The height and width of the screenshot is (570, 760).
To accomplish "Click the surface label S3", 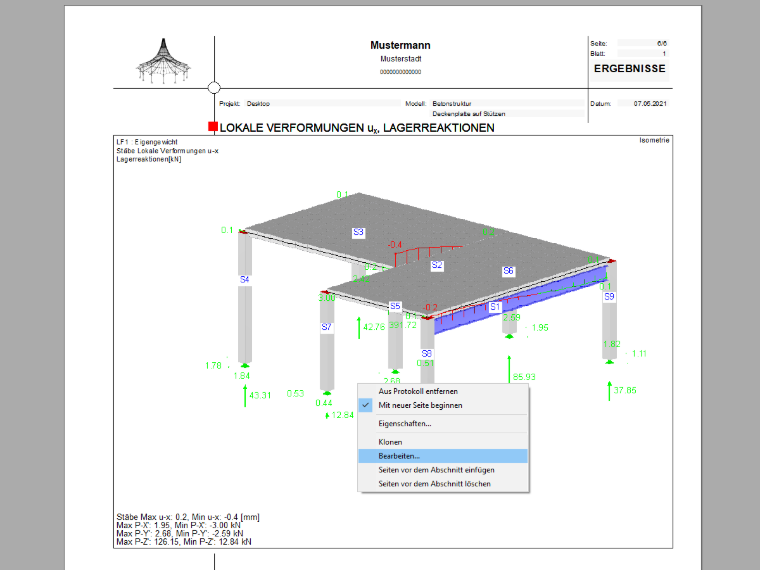I will 358,232.
